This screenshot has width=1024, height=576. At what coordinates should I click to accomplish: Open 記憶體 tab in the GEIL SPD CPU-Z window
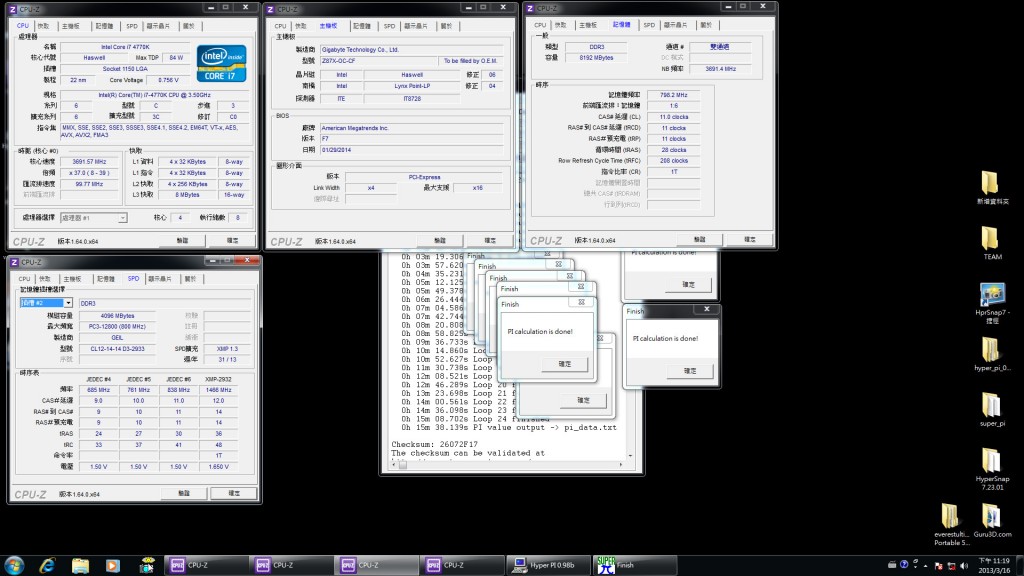coord(106,279)
